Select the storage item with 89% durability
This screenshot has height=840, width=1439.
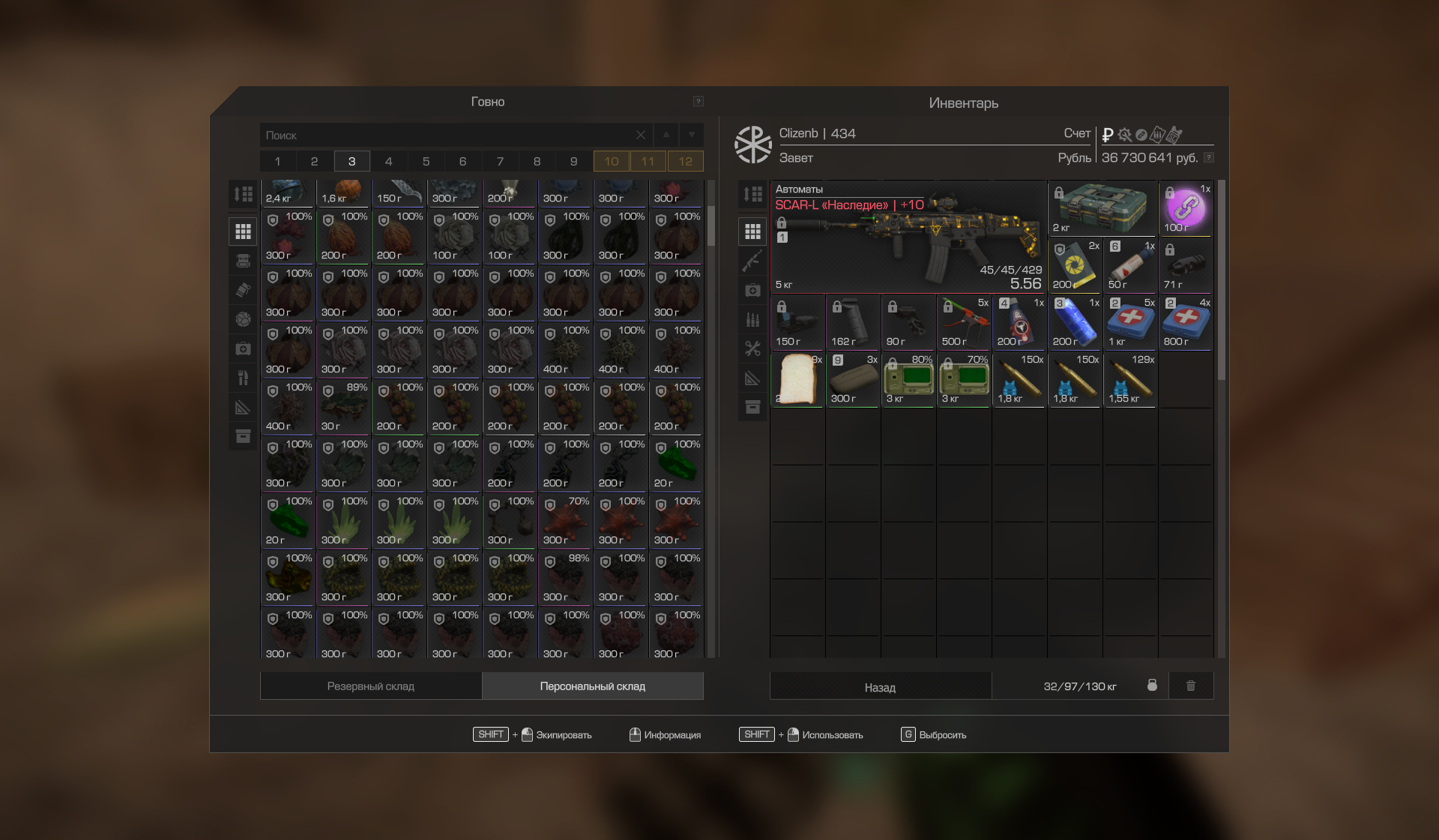point(343,406)
